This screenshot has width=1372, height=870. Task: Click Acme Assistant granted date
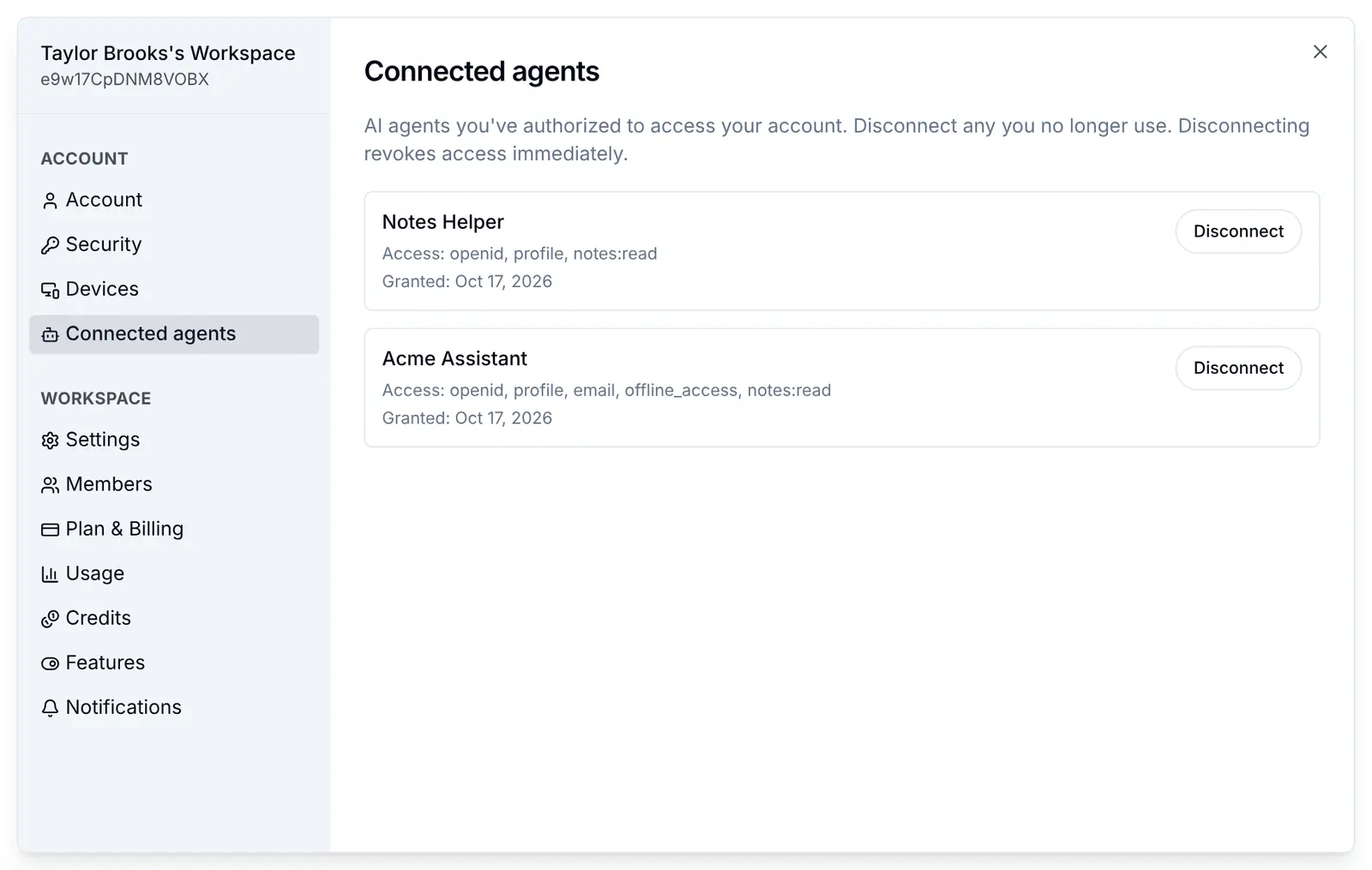point(466,417)
